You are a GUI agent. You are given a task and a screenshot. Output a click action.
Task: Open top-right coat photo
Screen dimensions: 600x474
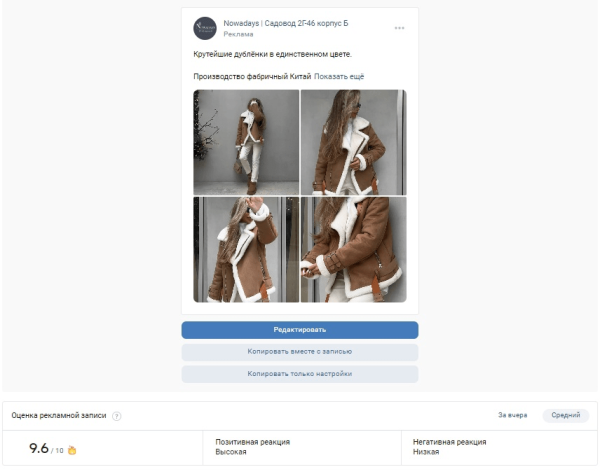point(354,142)
